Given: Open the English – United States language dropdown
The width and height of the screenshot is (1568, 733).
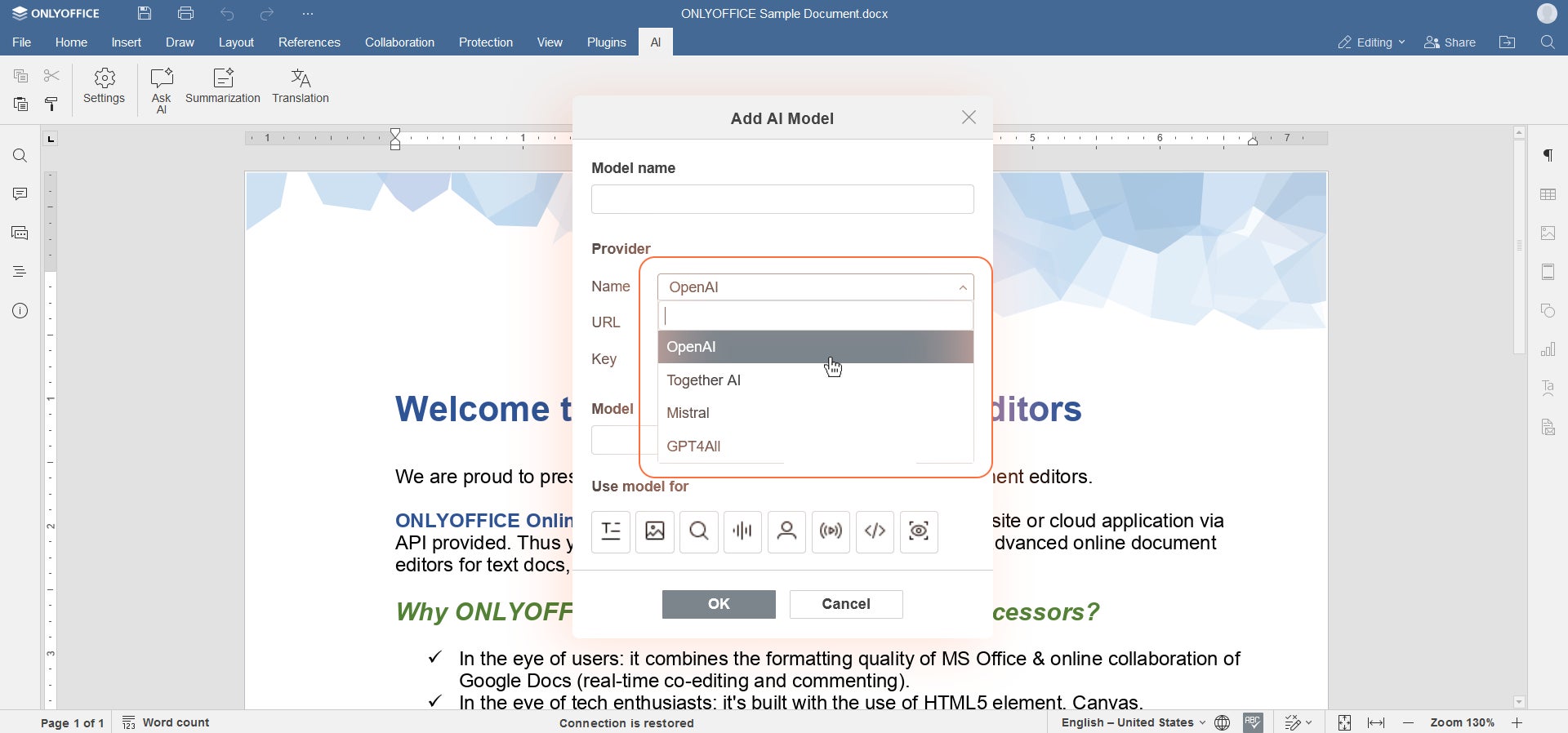Looking at the screenshot, I should pos(1133,722).
